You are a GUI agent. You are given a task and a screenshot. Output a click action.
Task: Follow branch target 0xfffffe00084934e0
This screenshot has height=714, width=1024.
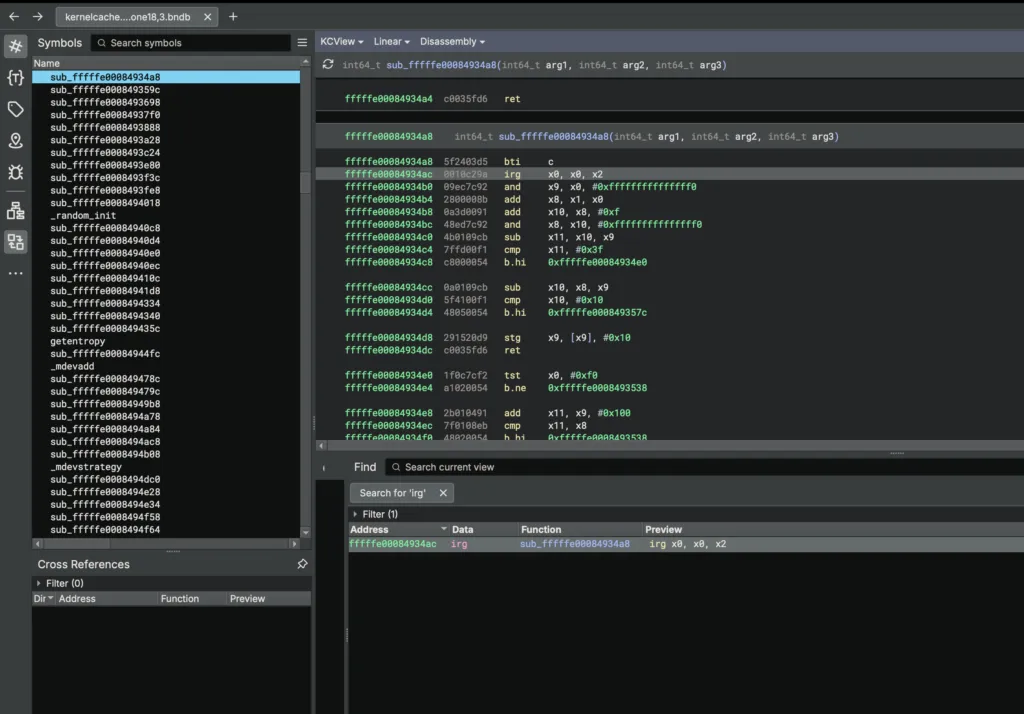(597, 262)
